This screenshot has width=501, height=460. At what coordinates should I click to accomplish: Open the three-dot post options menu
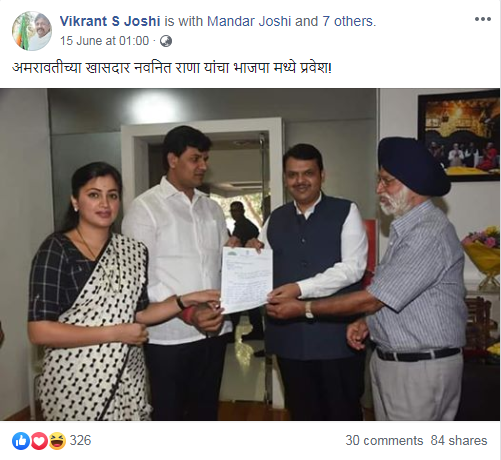tap(483, 19)
